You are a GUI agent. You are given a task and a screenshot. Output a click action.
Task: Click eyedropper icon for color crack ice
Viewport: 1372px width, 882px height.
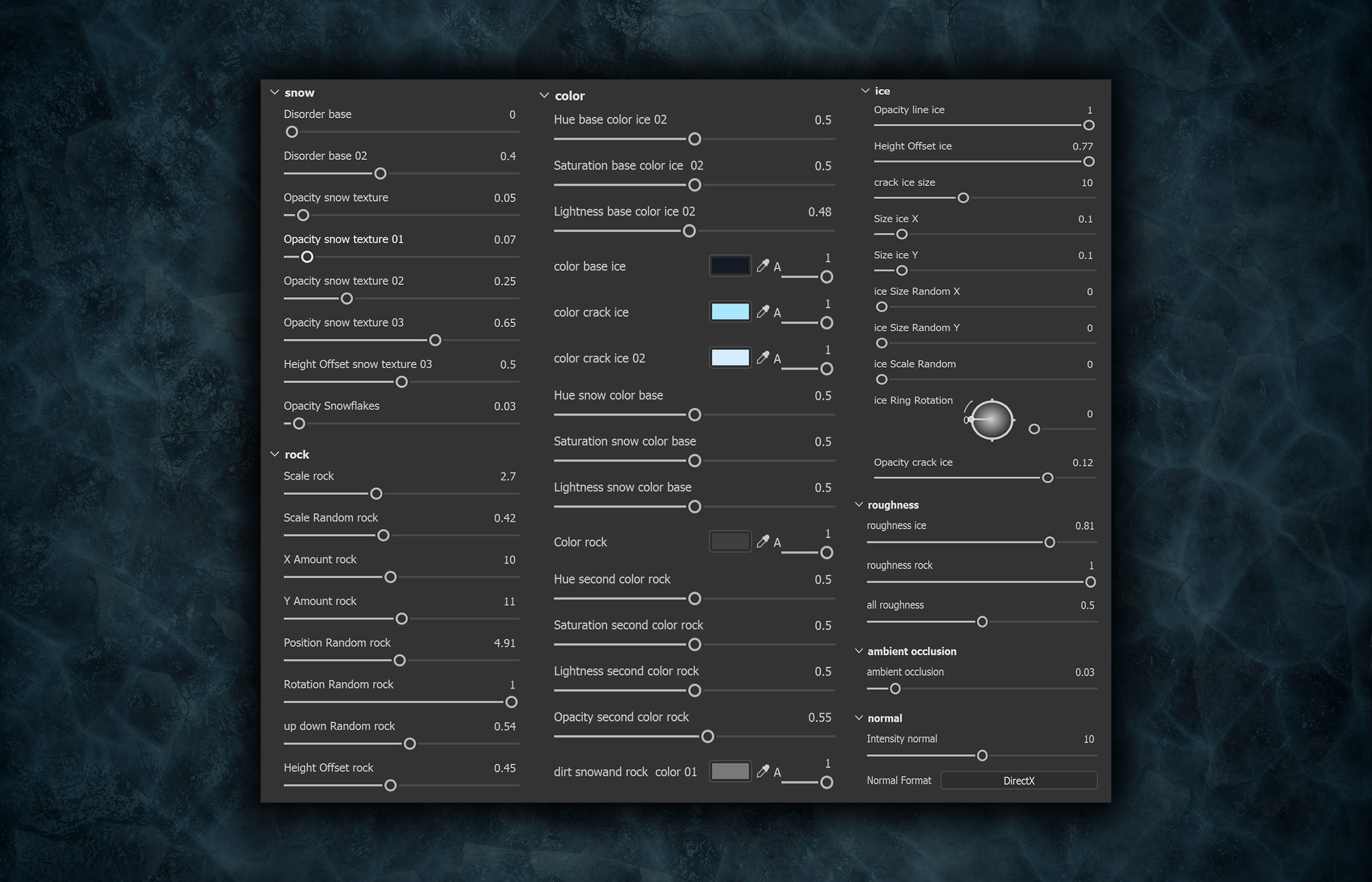[x=762, y=312]
